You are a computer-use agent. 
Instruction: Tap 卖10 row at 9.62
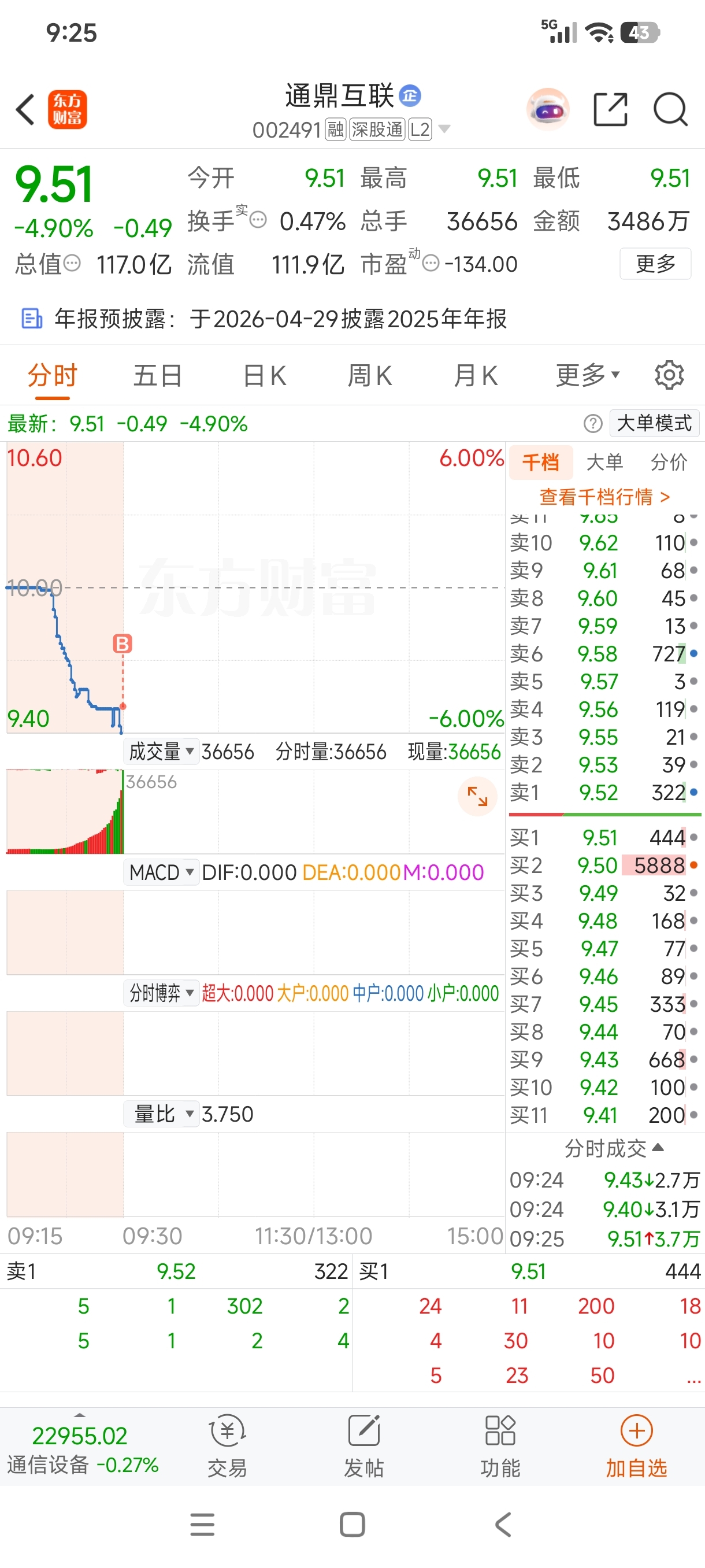(604, 542)
